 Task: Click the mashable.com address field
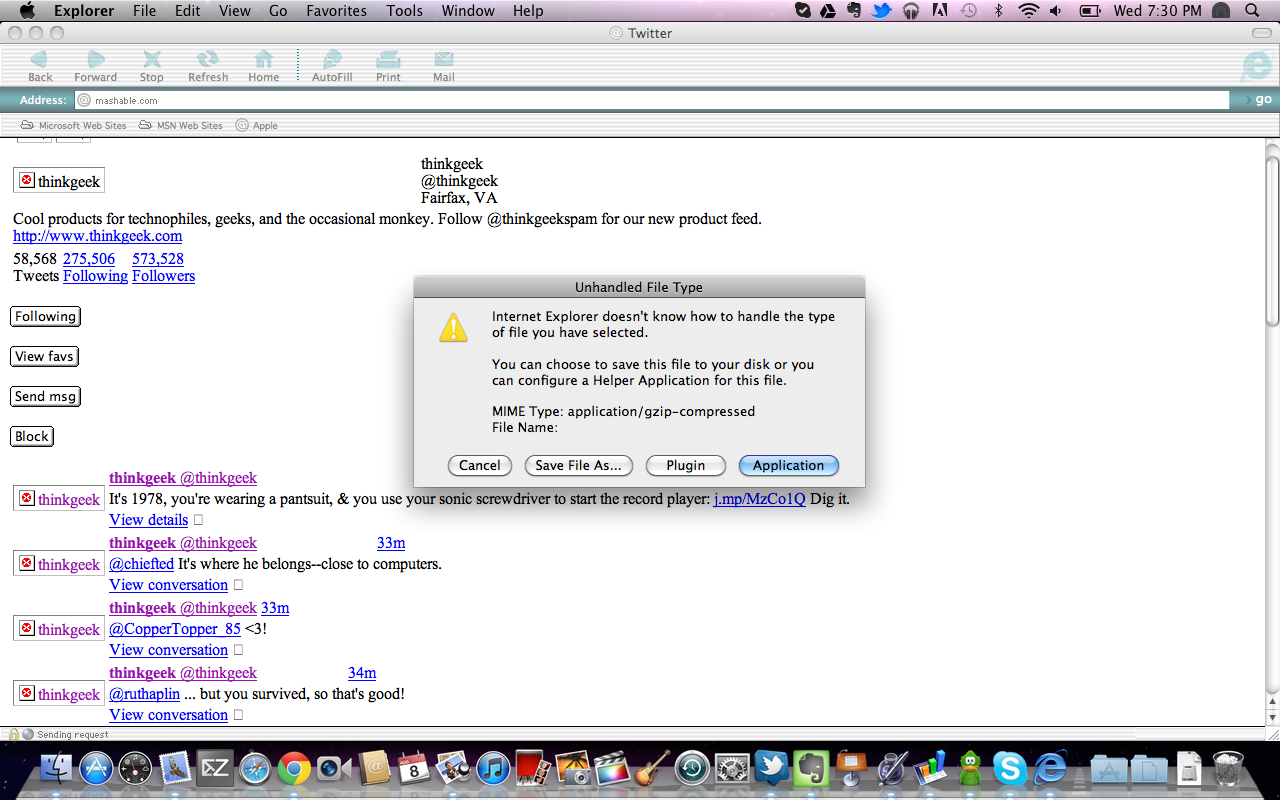click(x=652, y=100)
